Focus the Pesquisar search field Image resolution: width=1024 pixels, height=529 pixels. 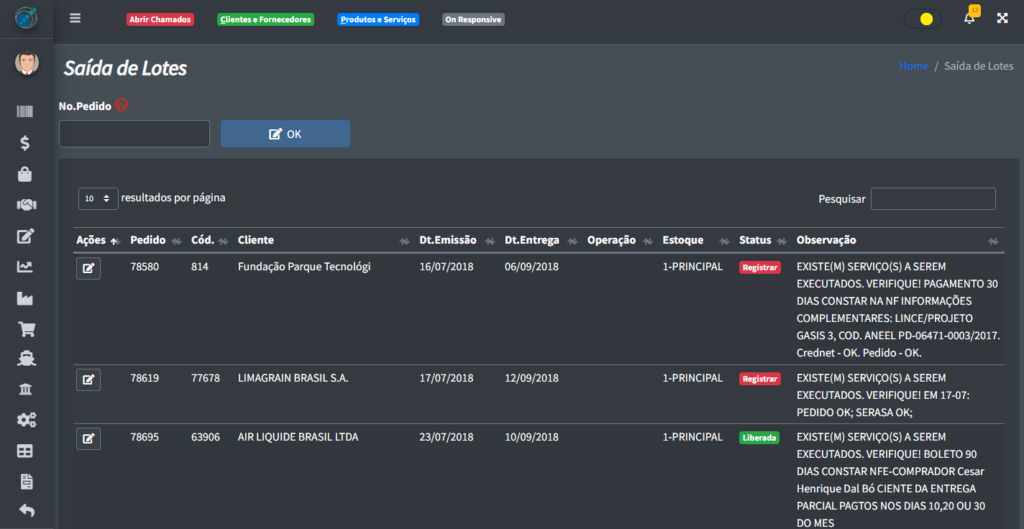coord(932,199)
